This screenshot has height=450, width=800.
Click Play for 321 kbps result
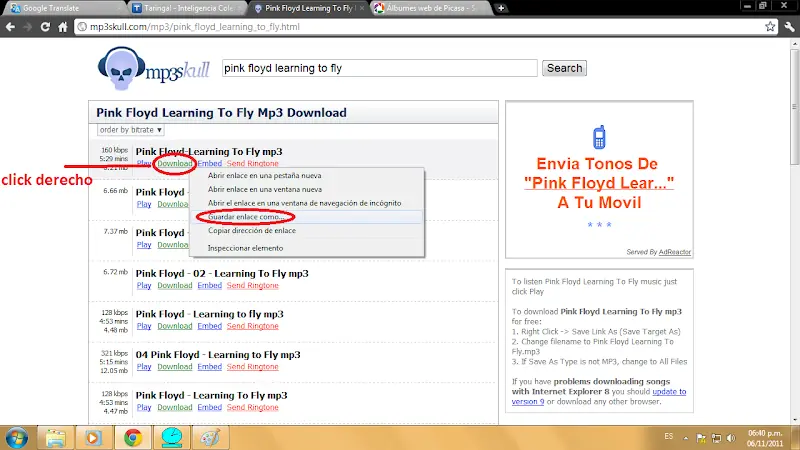(144, 367)
